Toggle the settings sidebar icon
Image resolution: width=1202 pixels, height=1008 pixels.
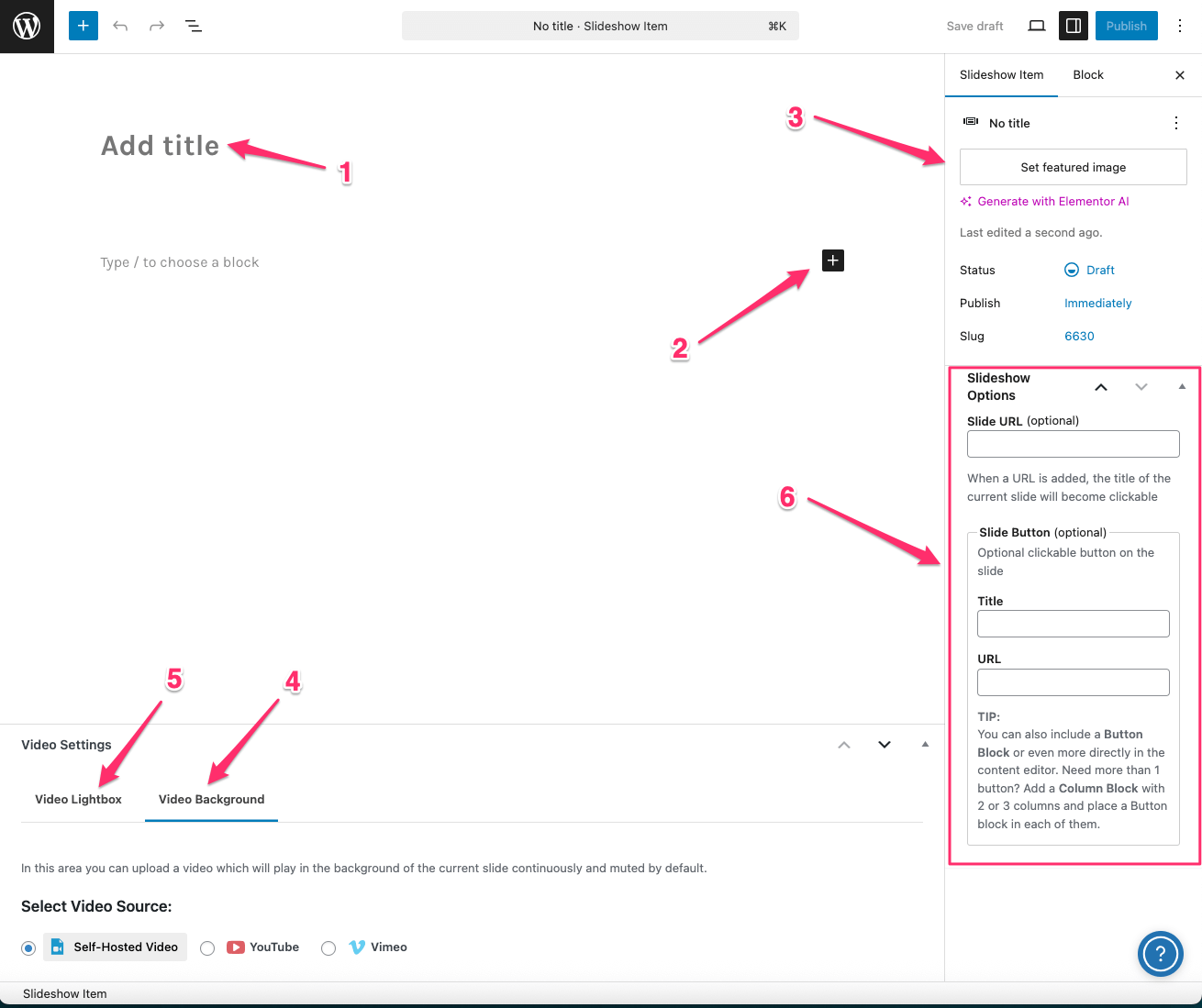click(x=1073, y=26)
